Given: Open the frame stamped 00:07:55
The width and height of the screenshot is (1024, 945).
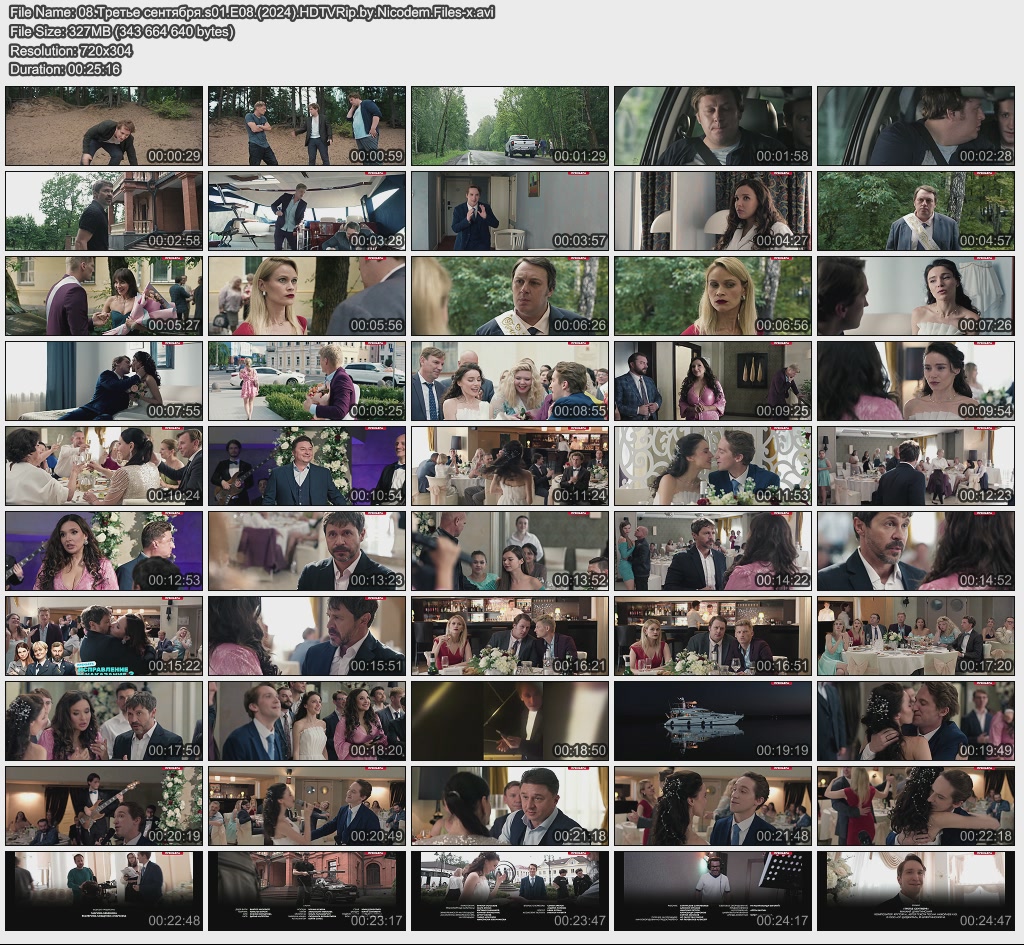Looking at the screenshot, I should [x=104, y=381].
